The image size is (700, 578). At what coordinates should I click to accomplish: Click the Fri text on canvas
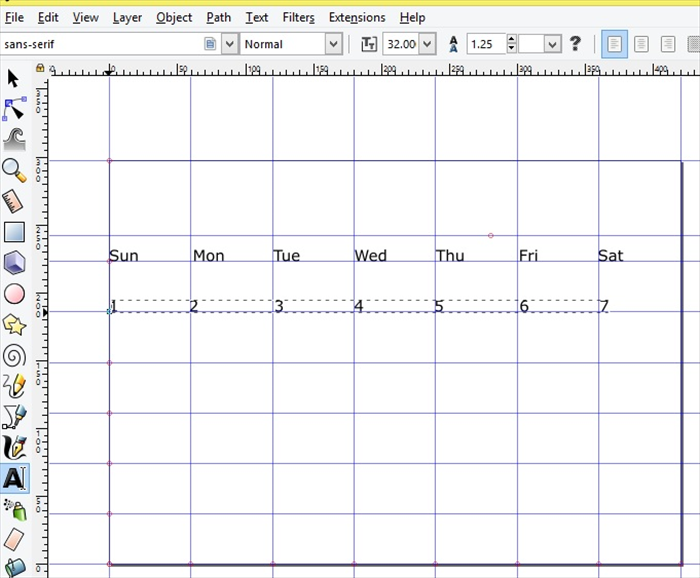point(529,256)
